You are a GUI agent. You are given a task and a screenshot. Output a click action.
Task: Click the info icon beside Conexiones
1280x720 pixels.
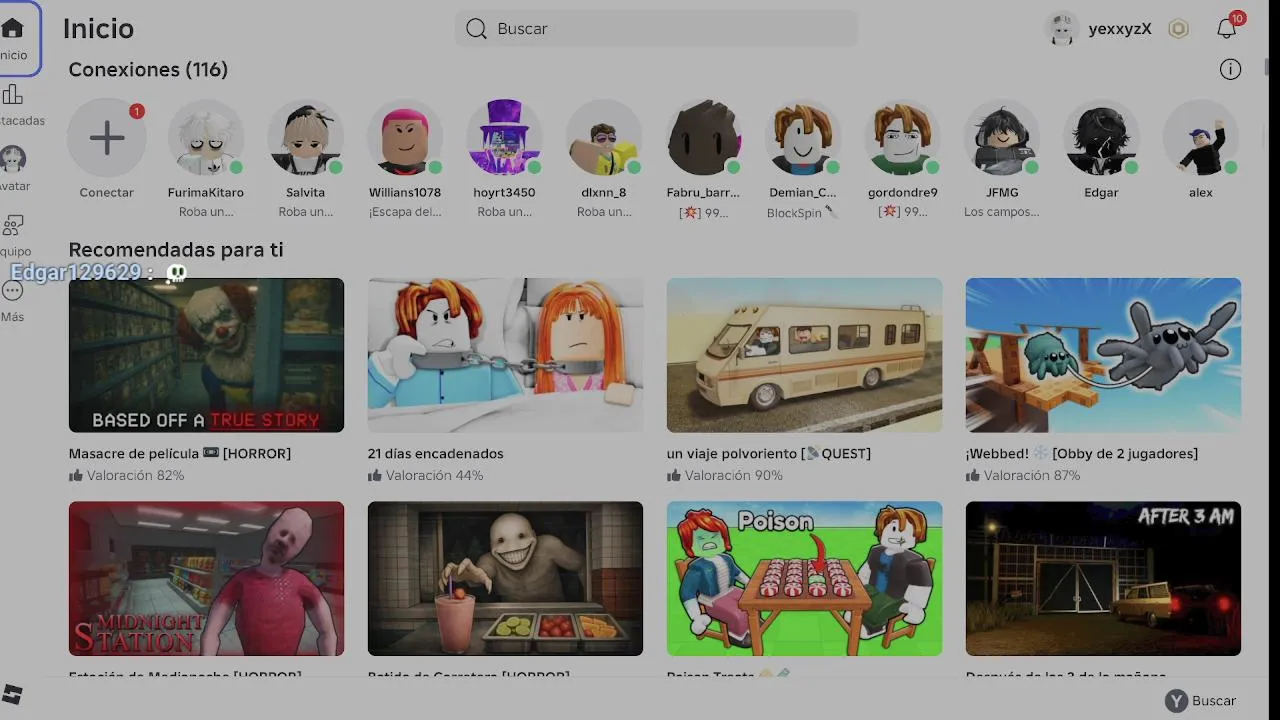click(x=1230, y=69)
